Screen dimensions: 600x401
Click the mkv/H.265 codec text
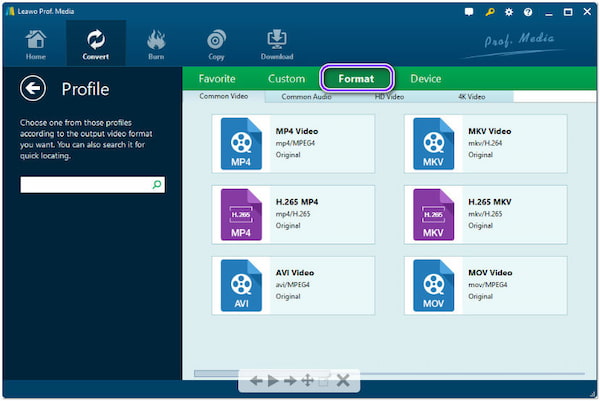485,214
